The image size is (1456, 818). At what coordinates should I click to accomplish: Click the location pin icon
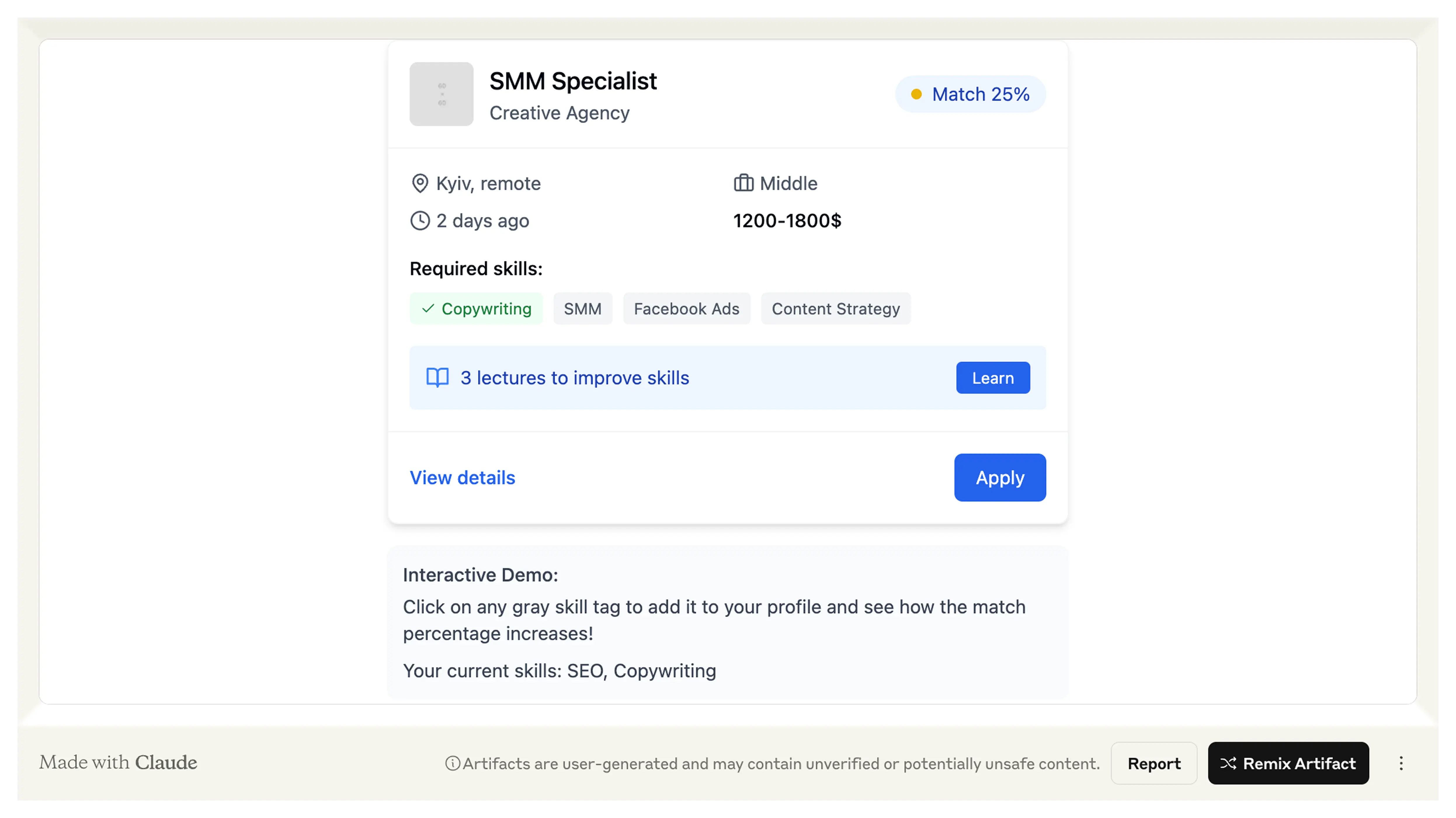click(x=420, y=184)
